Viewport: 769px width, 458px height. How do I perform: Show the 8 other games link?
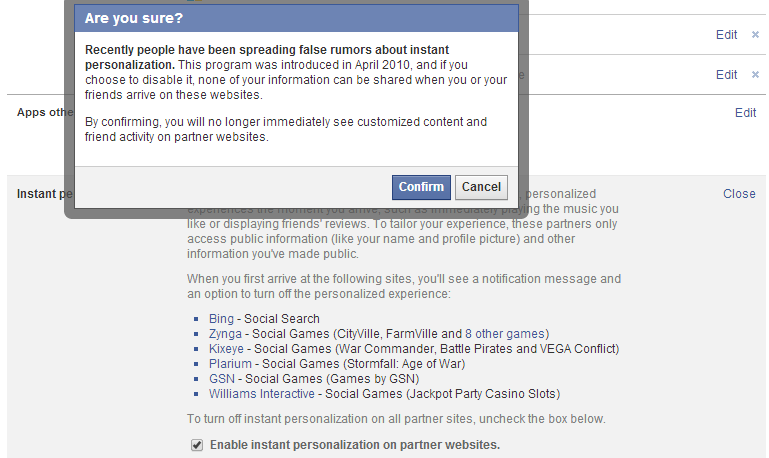click(504, 334)
